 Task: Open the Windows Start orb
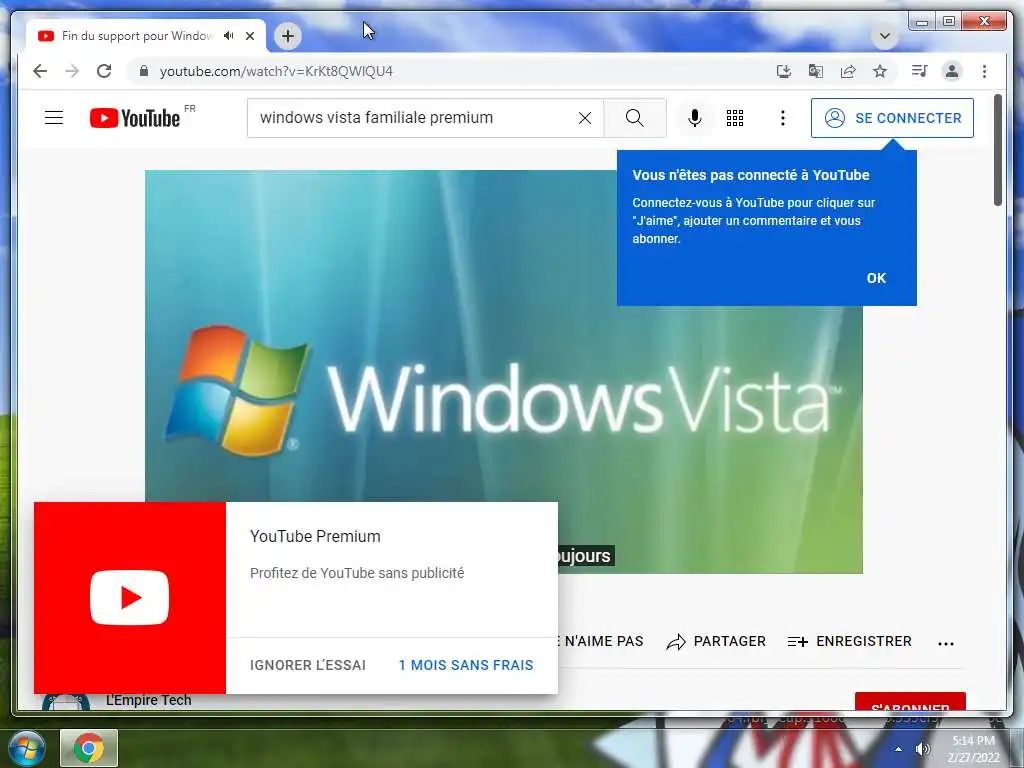27,748
